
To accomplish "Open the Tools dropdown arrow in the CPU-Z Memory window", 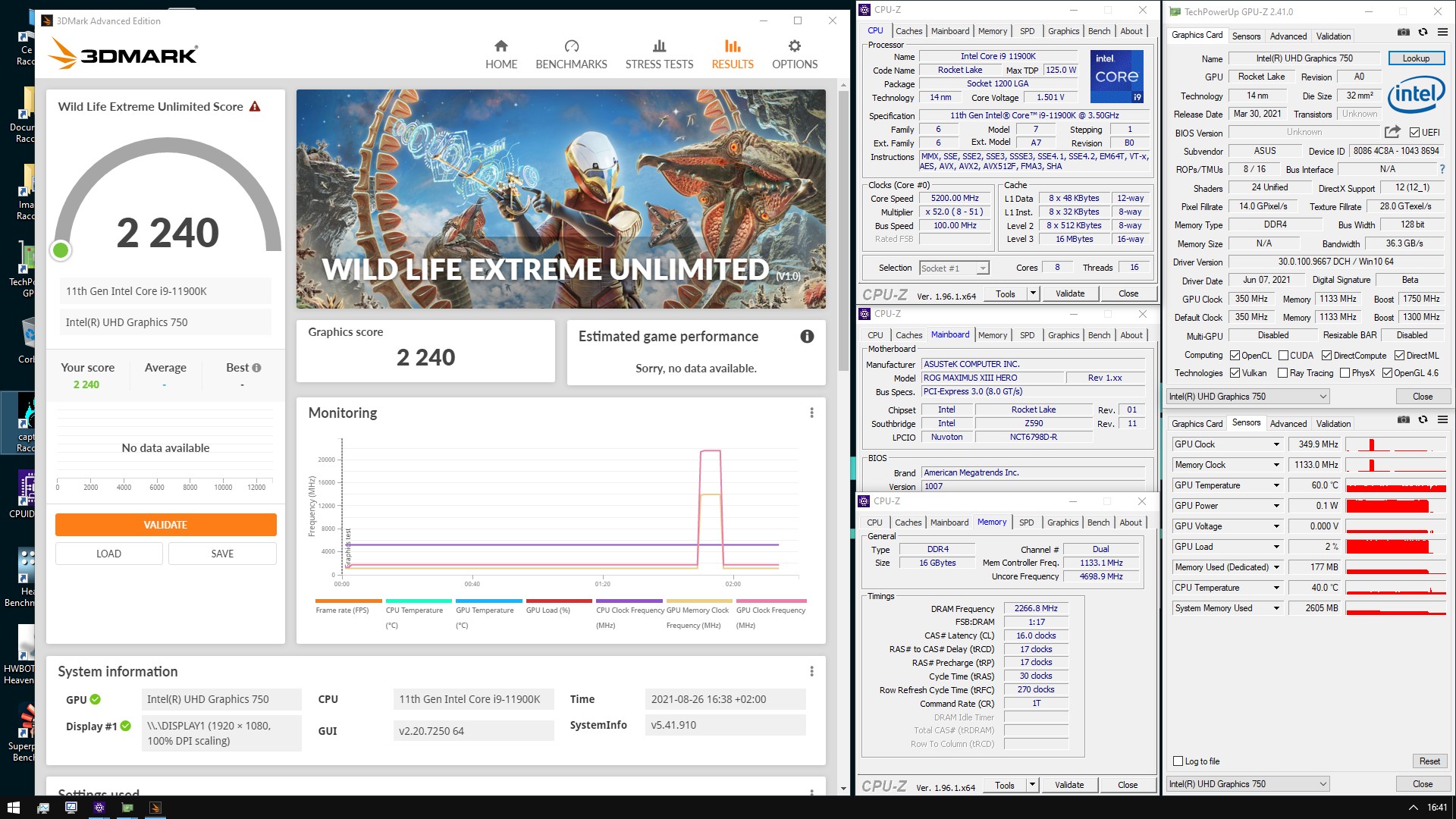I will (1031, 785).
